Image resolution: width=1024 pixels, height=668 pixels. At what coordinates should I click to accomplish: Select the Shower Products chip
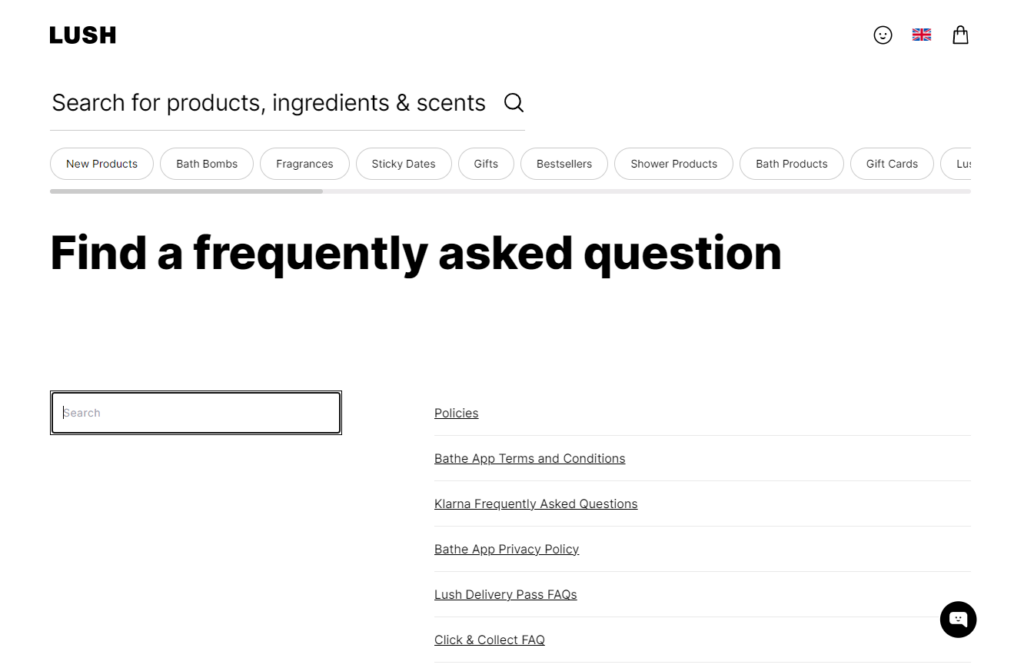(673, 163)
